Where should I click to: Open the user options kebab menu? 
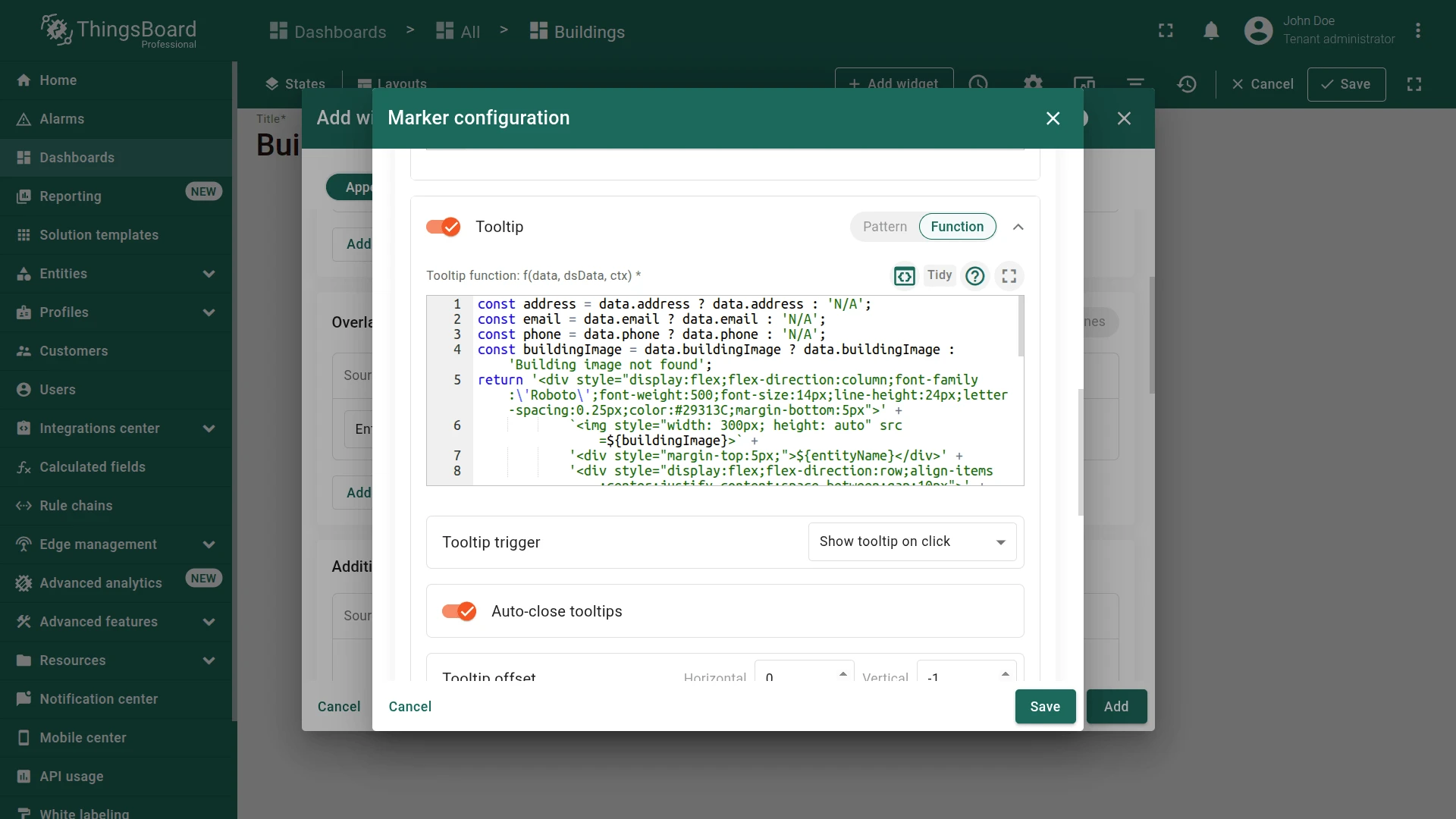(x=1417, y=30)
